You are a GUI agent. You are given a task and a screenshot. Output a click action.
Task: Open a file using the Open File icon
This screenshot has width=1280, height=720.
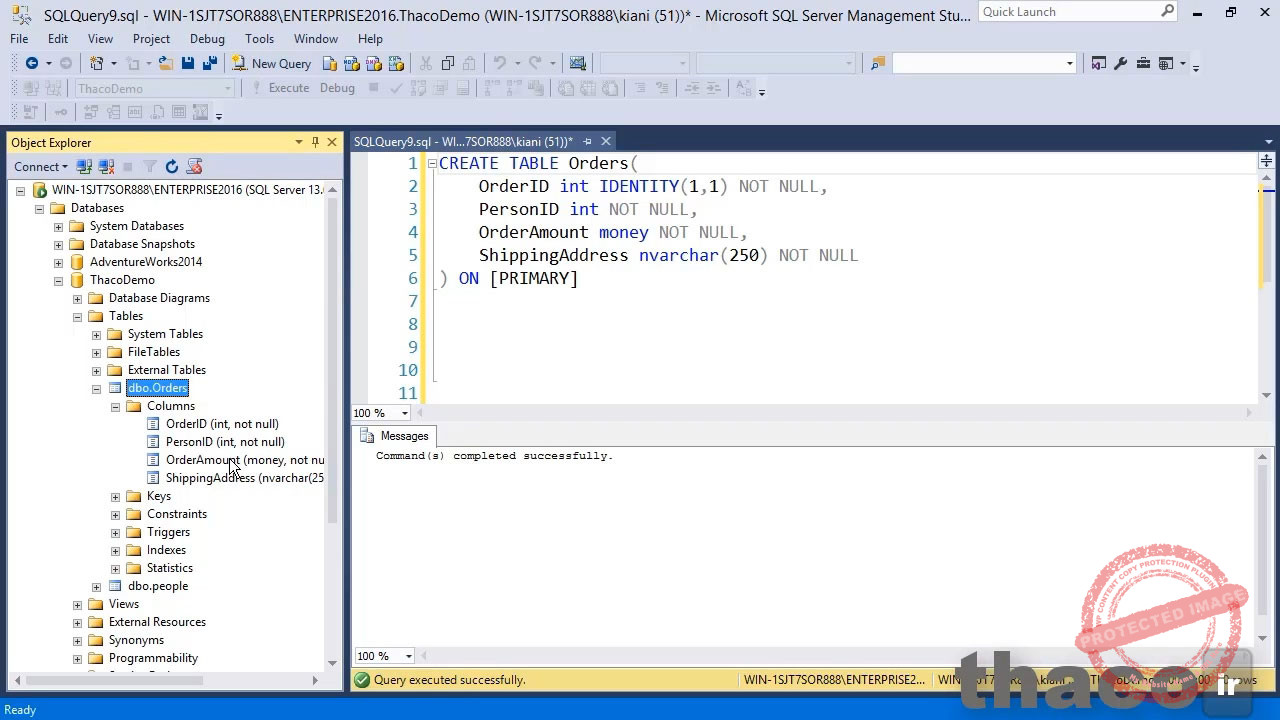tap(166, 63)
